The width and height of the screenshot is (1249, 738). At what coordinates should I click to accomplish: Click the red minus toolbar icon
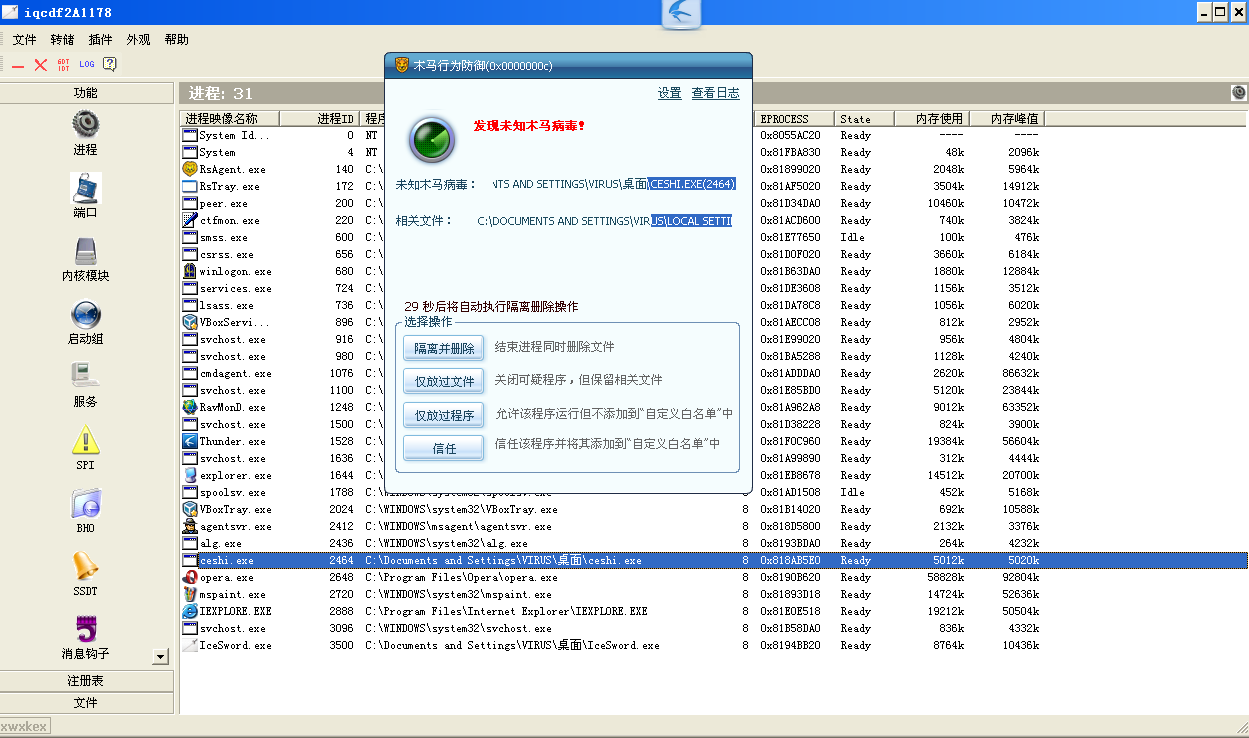pyautogui.click(x=18, y=65)
